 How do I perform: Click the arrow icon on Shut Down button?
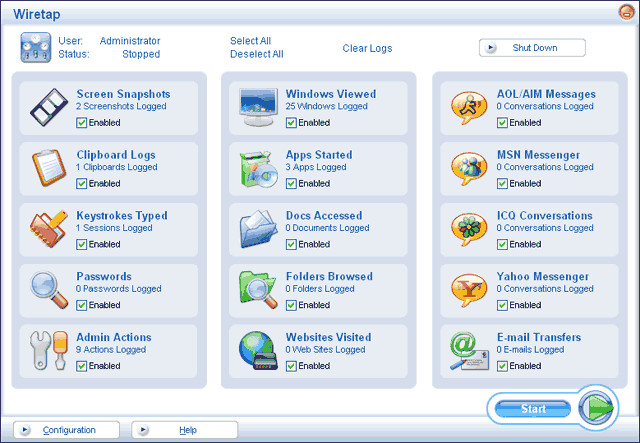pos(491,48)
